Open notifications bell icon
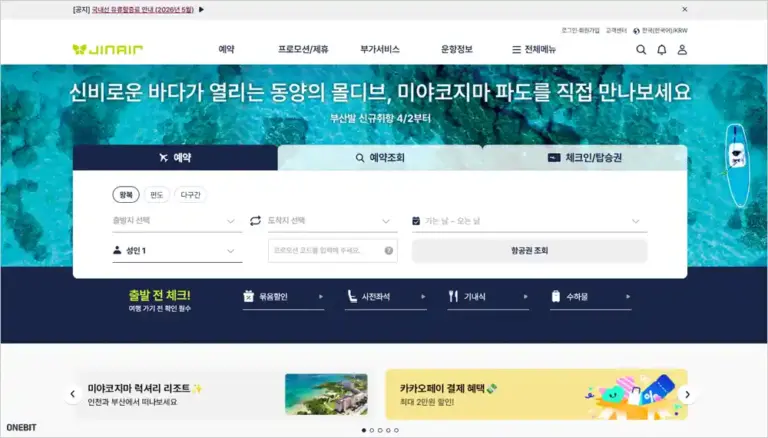The image size is (768, 438). tap(661, 49)
